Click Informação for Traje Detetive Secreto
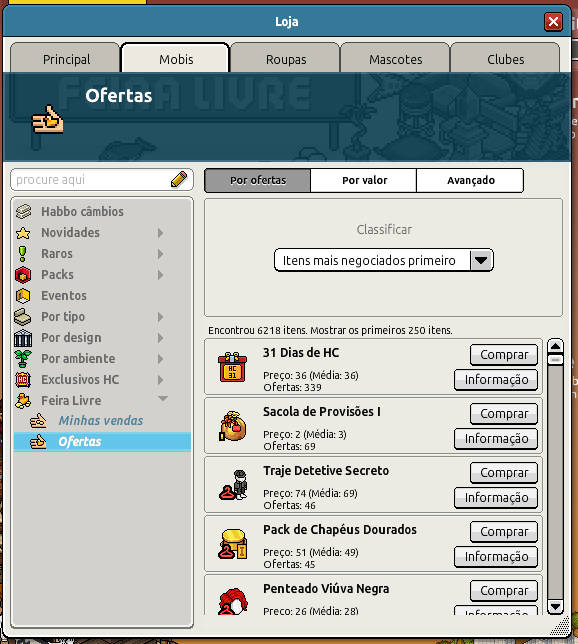578x644 pixels. click(496, 497)
